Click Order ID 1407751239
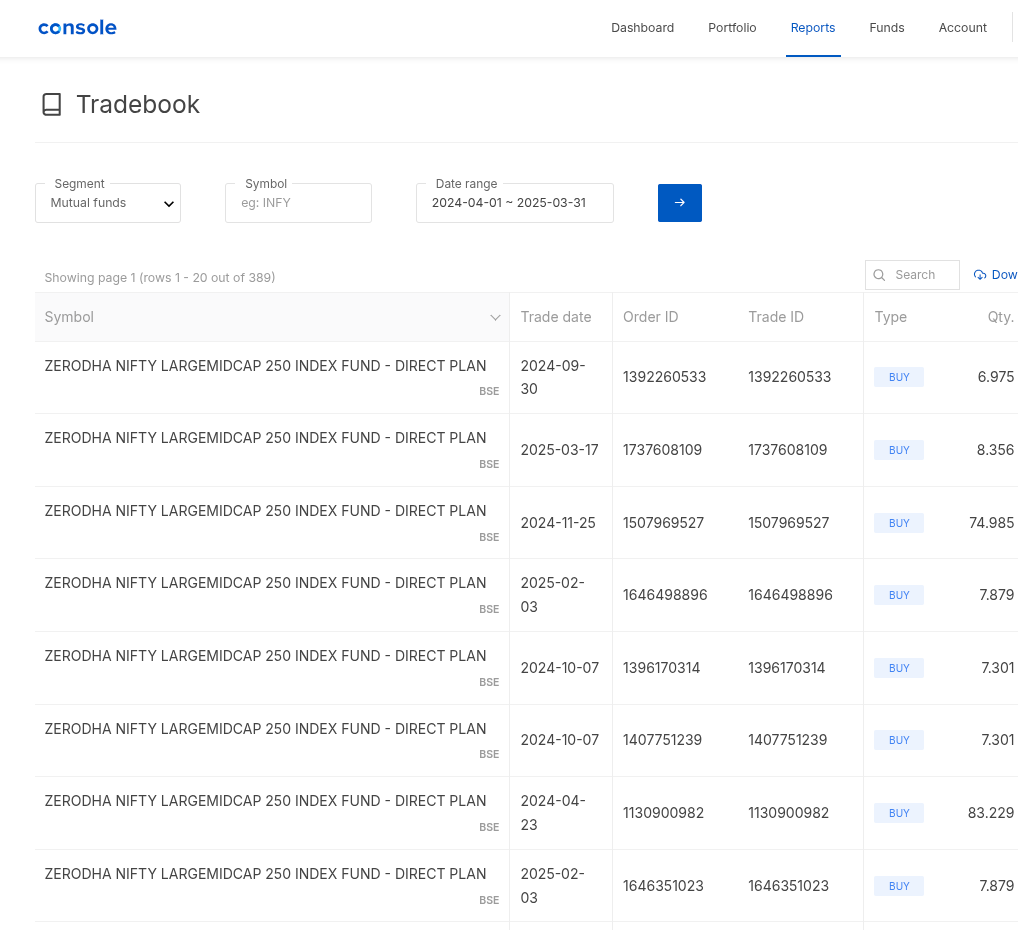Screen dimensions: 1018x930 (x=662, y=740)
